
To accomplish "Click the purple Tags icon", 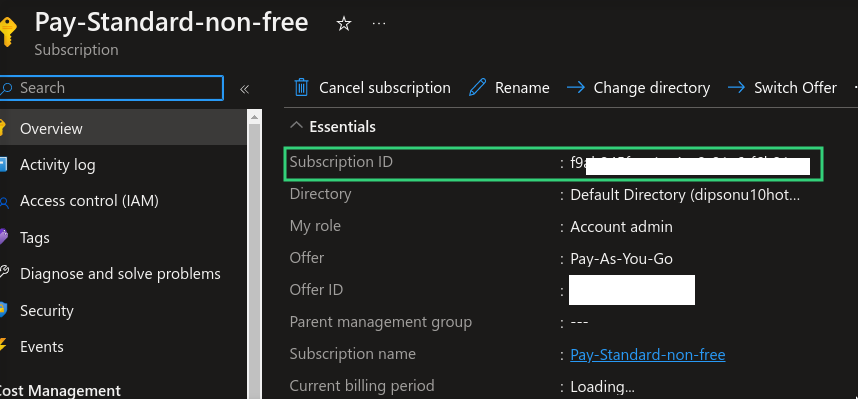I will [x=3, y=237].
